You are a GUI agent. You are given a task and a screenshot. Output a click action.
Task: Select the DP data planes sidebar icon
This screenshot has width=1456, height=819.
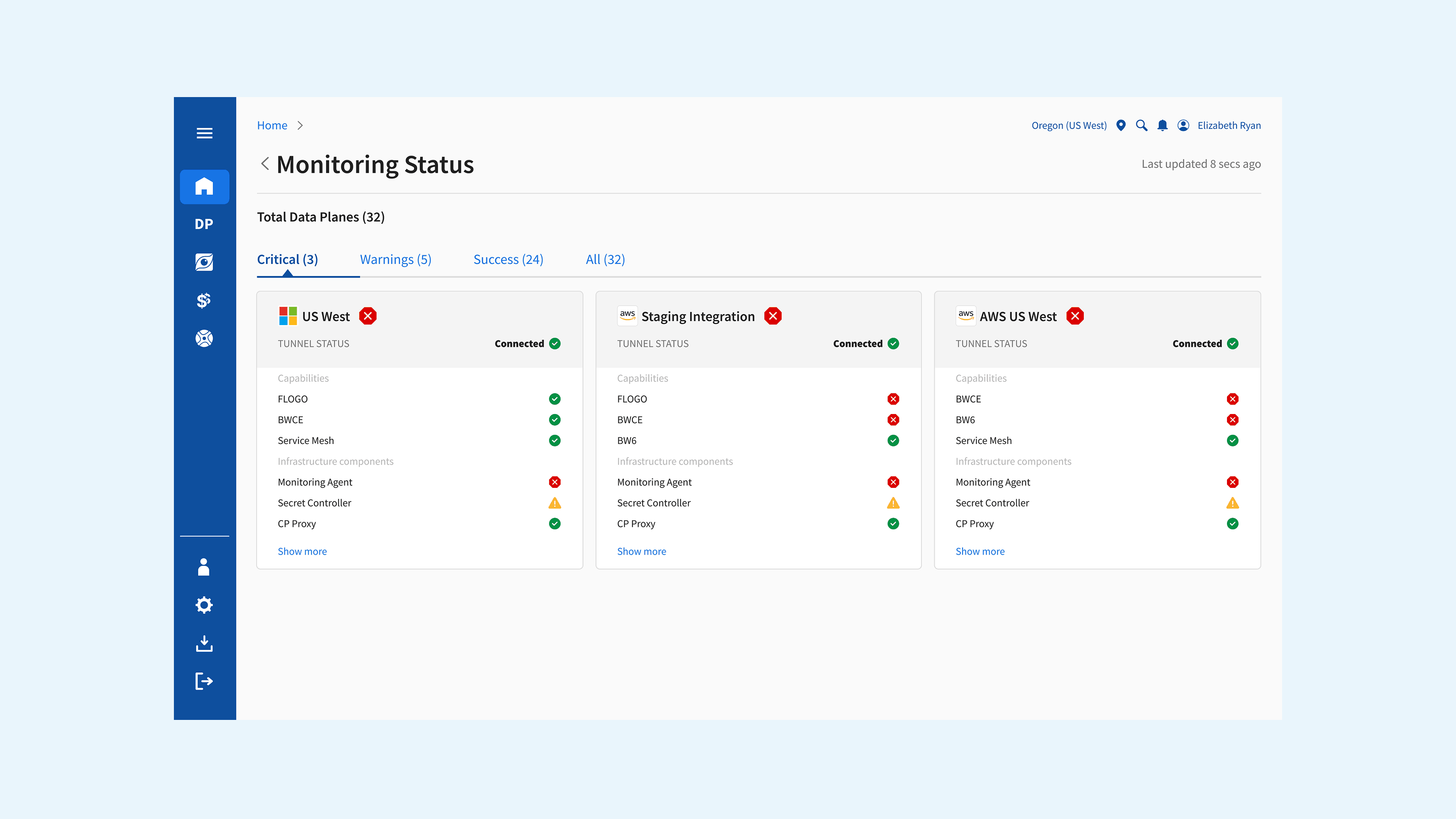click(x=204, y=224)
